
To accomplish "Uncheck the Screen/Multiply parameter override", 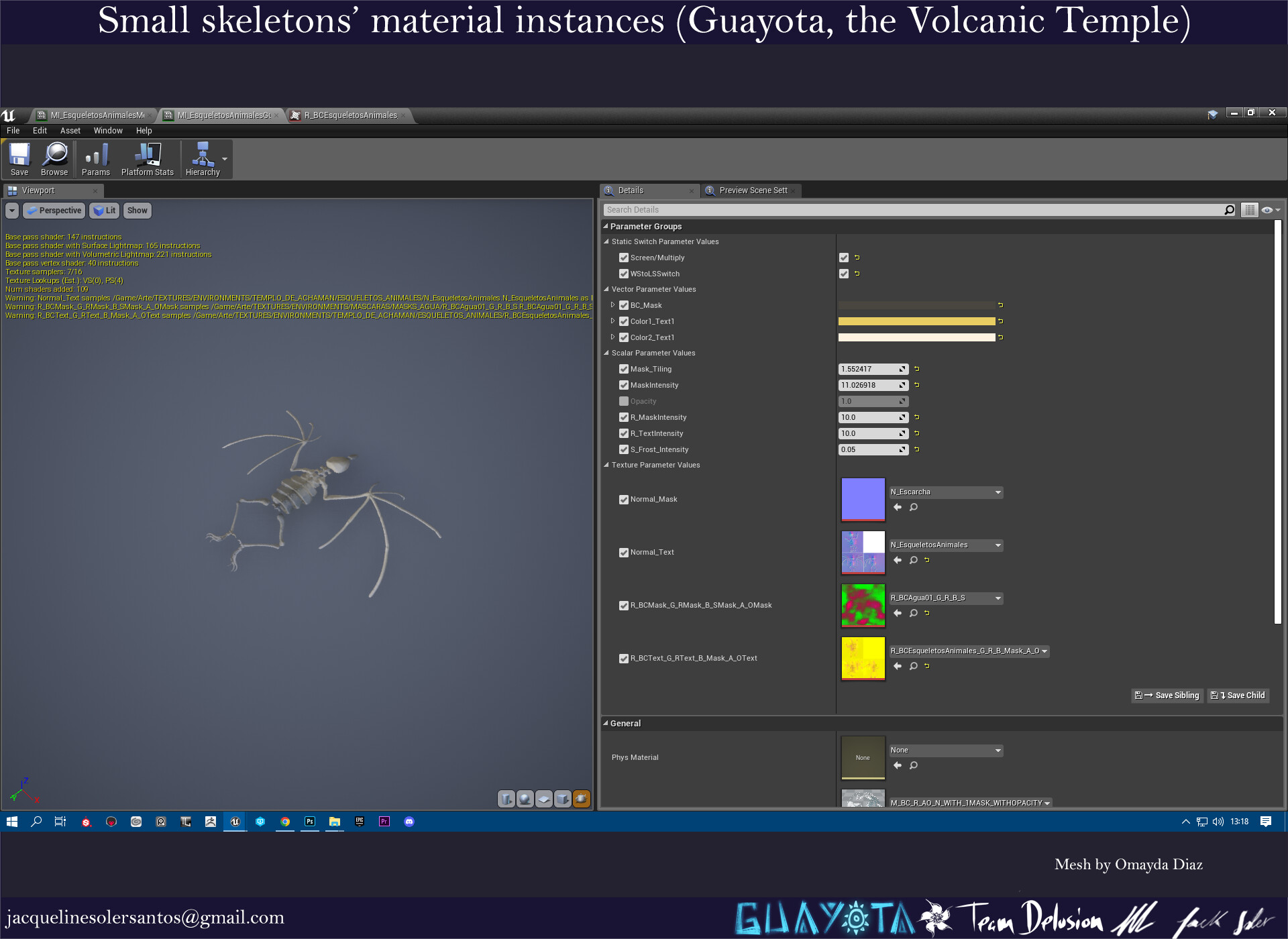I will [x=624, y=258].
